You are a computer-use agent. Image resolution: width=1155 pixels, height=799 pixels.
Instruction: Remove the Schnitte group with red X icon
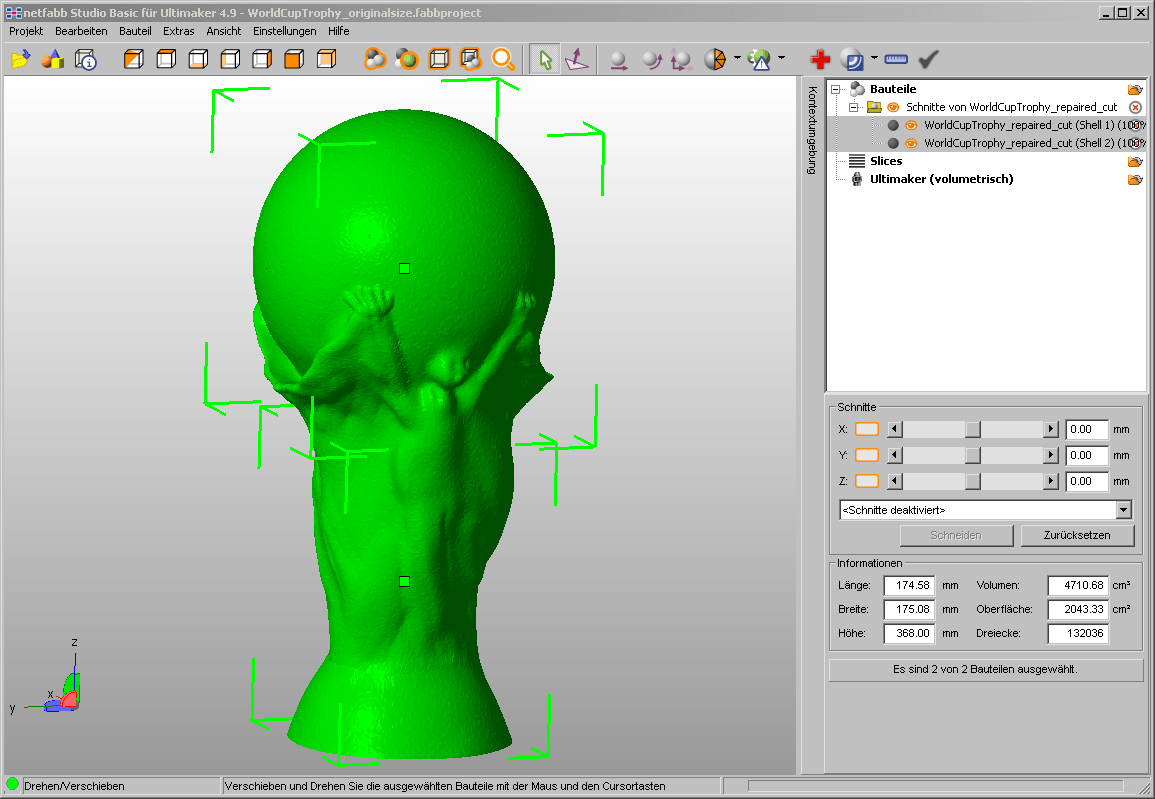click(x=1135, y=108)
